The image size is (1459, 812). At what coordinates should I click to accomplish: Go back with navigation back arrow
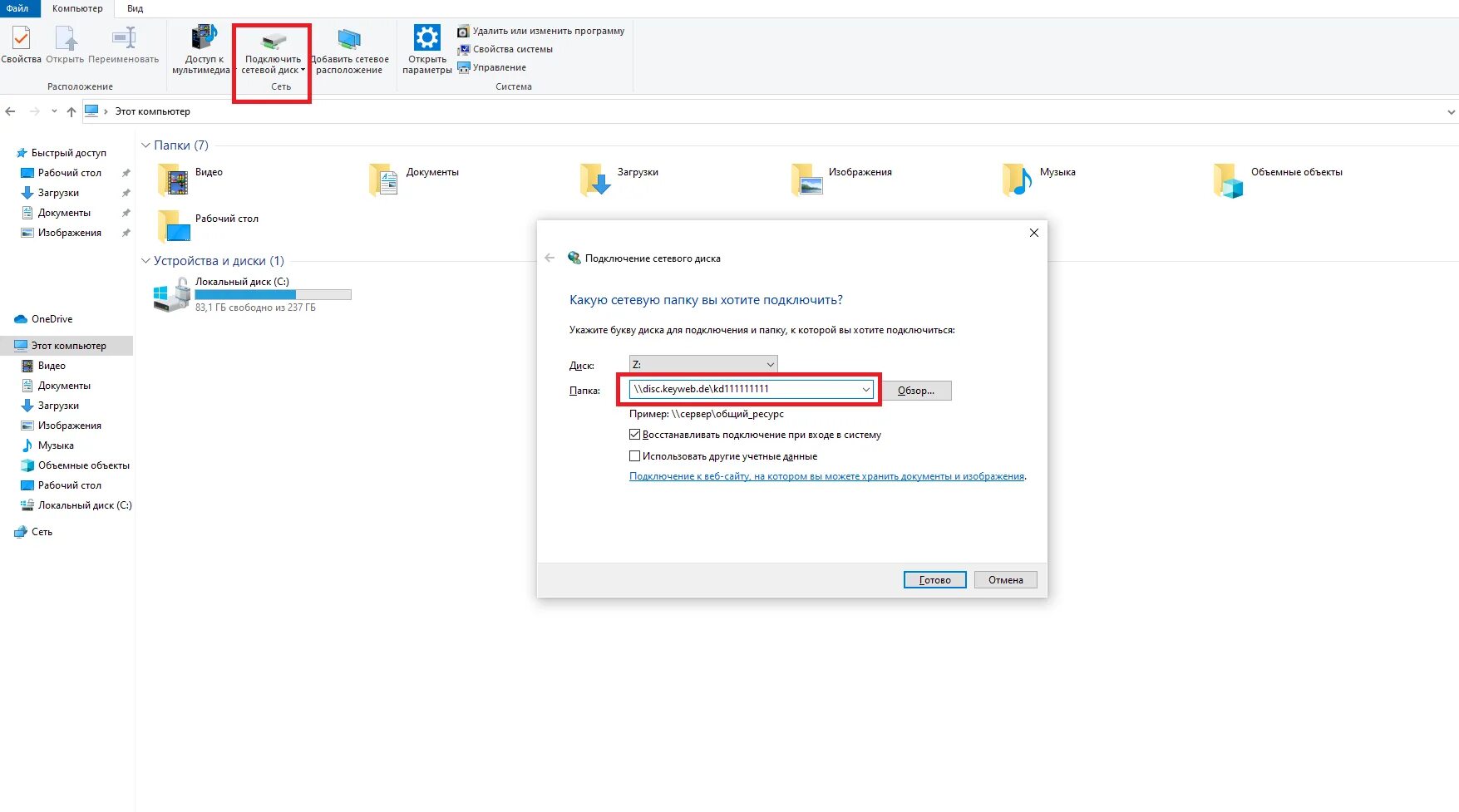point(11,111)
